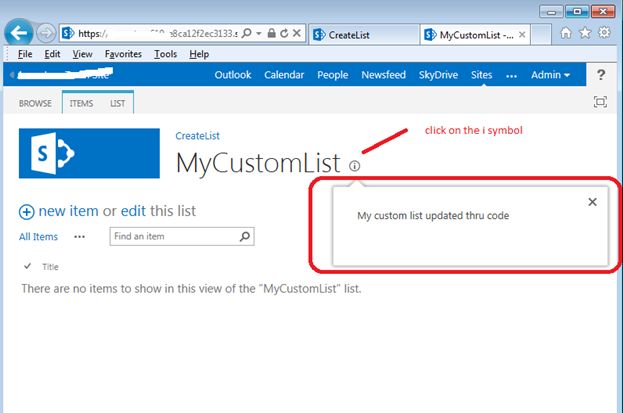Image resolution: width=623 pixels, height=413 pixels.
Task: Select the BROWSE ribbon tab
Action: tap(35, 103)
